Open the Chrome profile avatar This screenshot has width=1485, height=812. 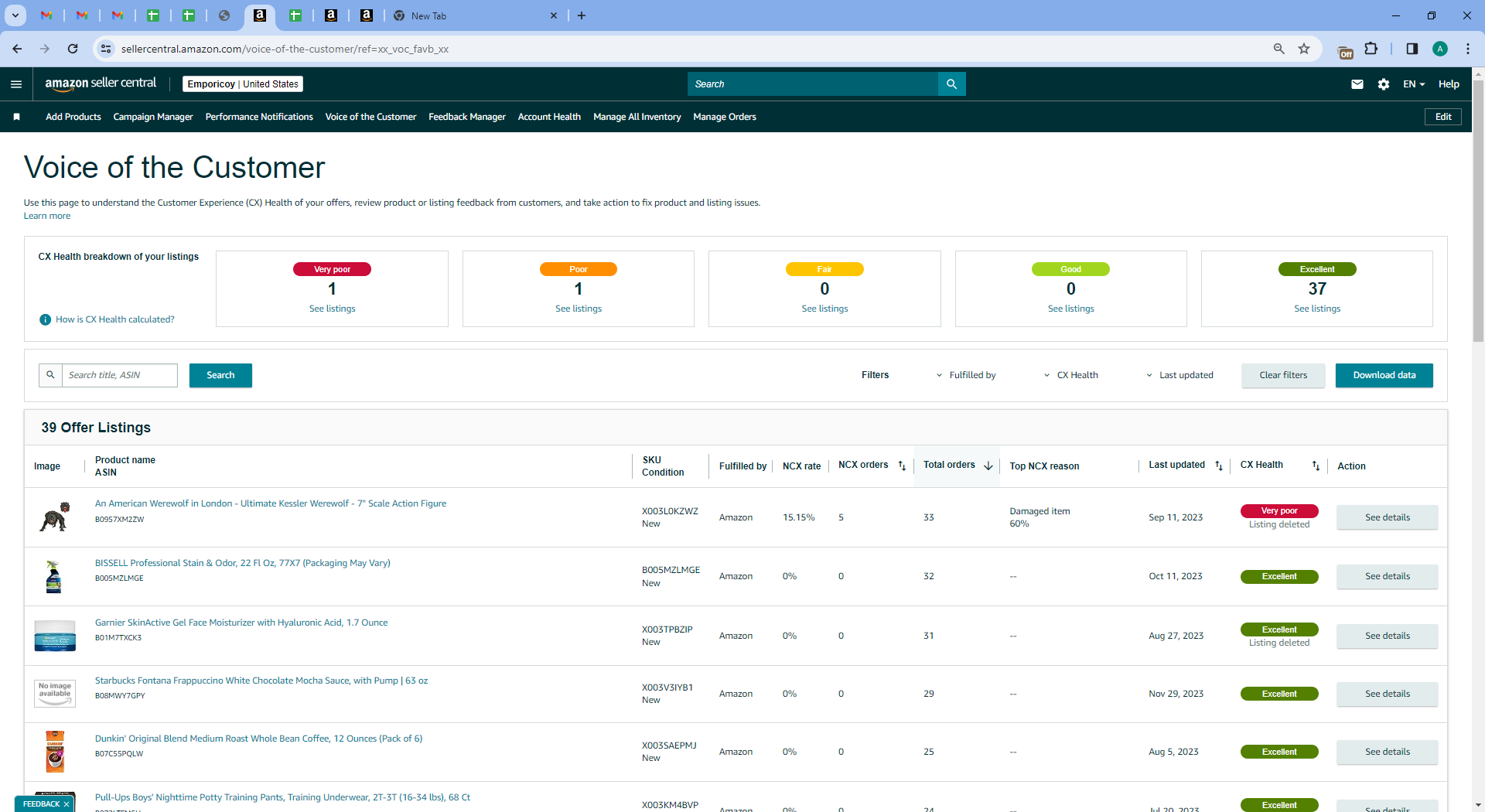[x=1439, y=49]
